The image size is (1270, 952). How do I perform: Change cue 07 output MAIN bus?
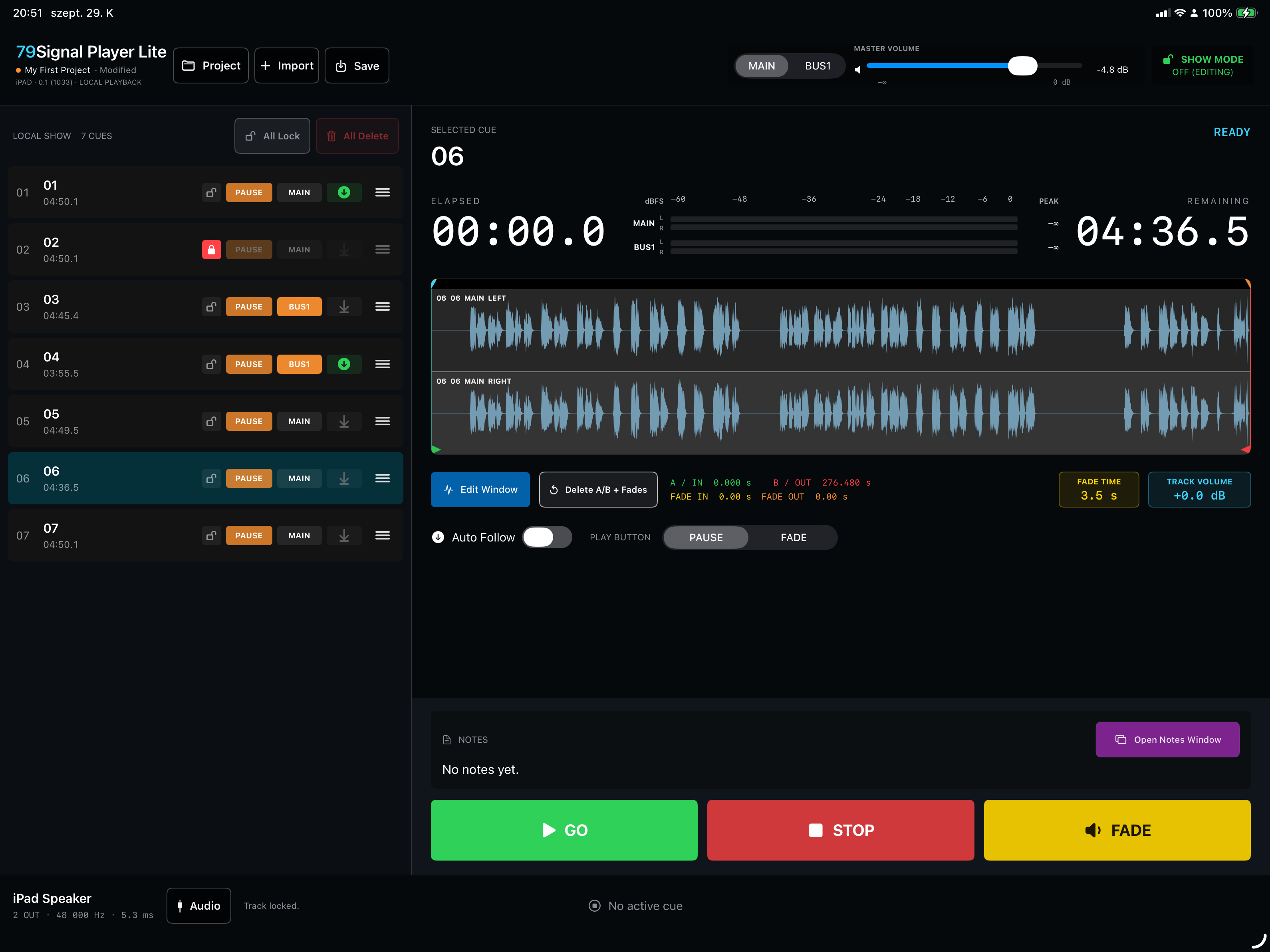point(299,536)
